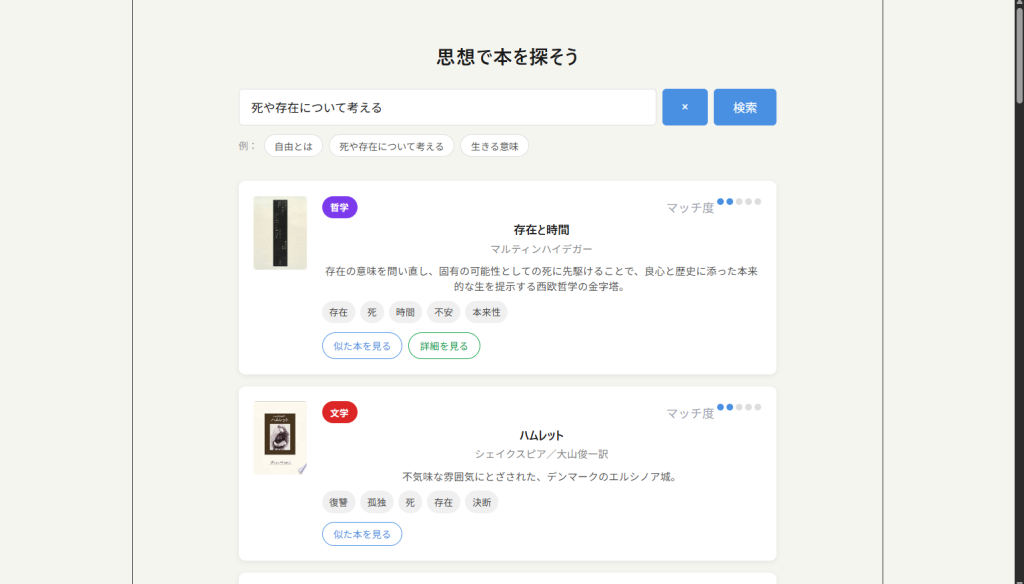Click 似た本を見る on ハムレット card
The image size is (1024, 584).
click(362, 534)
